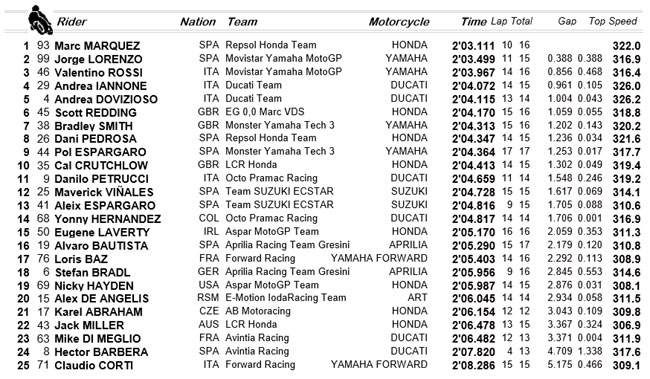The height and width of the screenshot is (379, 650).
Task: Click the Top Speed column header
Action: click(x=613, y=21)
